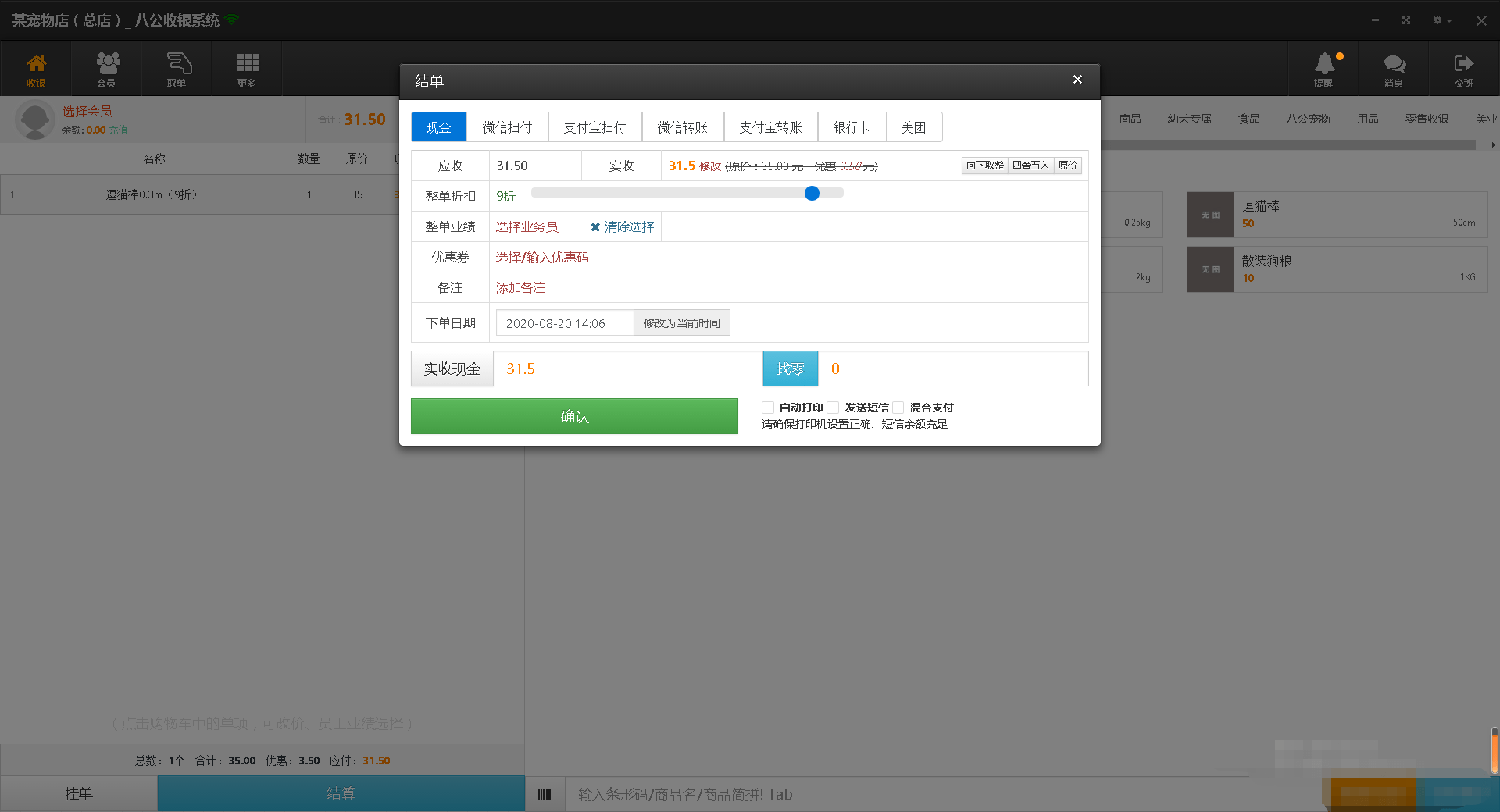Select the 零售收银 category tab
Screen dimensions: 1500x812
[1427, 119]
